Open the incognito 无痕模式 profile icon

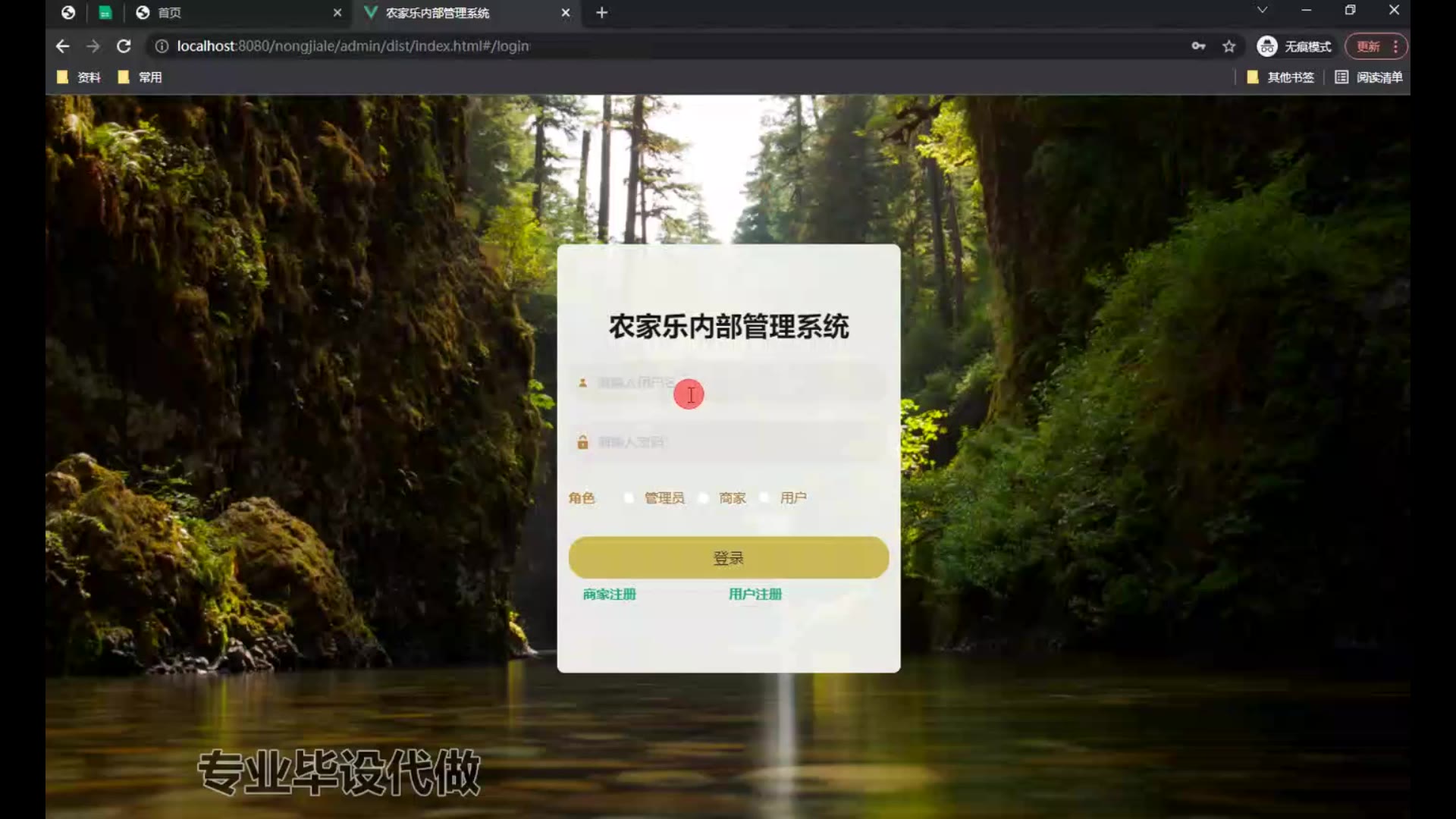[x=1267, y=46]
